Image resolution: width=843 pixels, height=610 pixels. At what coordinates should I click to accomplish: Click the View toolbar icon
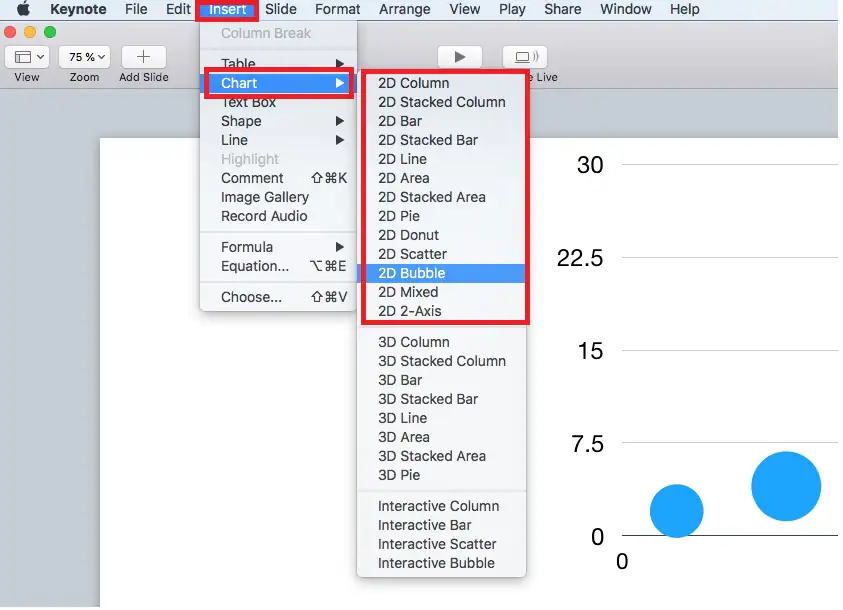pyautogui.click(x=27, y=57)
